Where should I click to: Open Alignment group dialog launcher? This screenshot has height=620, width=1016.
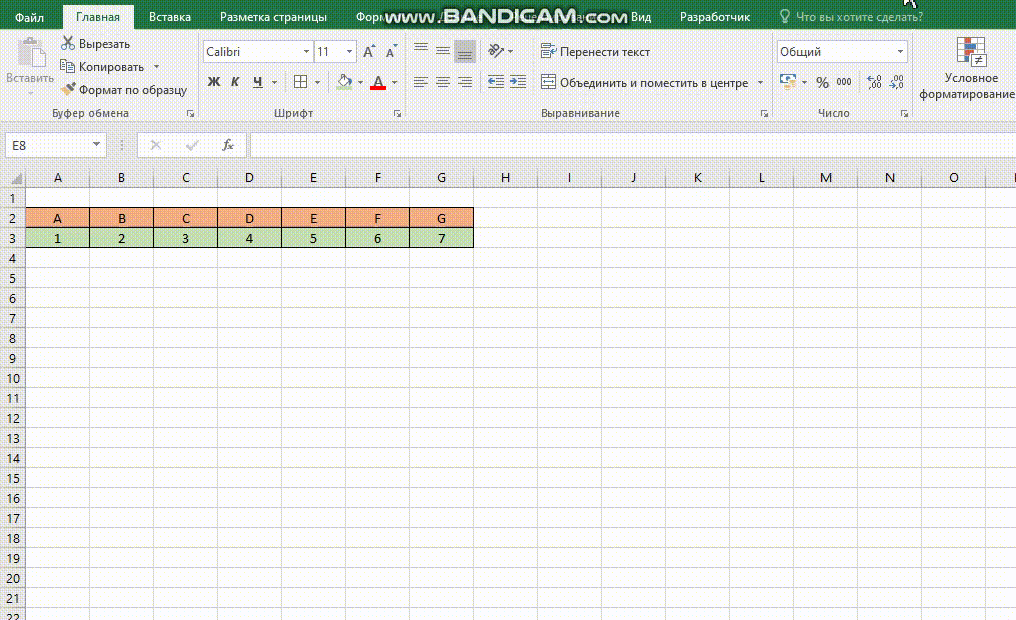[765, 113]
